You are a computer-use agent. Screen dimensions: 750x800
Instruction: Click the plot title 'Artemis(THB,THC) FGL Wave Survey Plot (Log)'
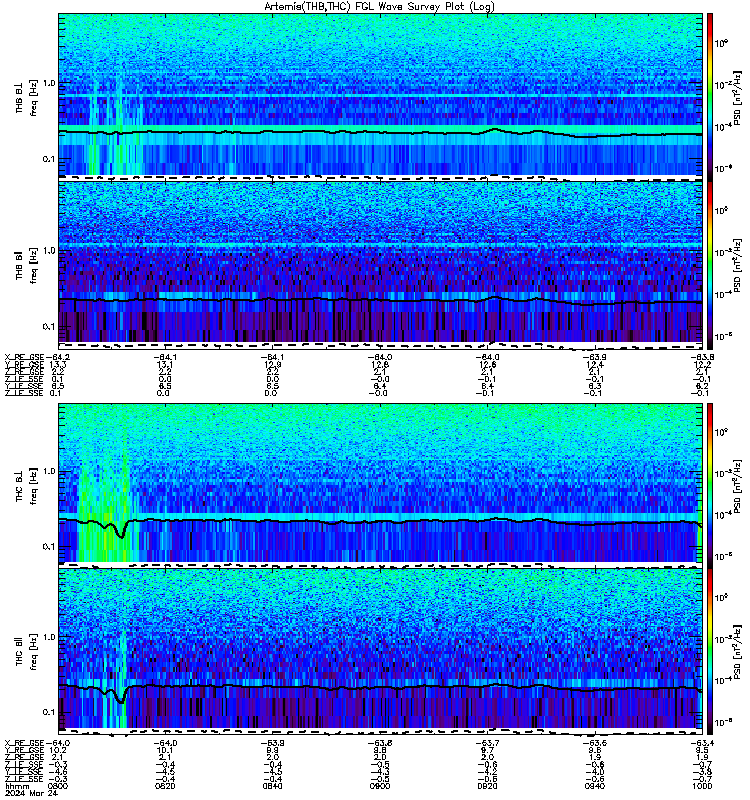(379, 6)
